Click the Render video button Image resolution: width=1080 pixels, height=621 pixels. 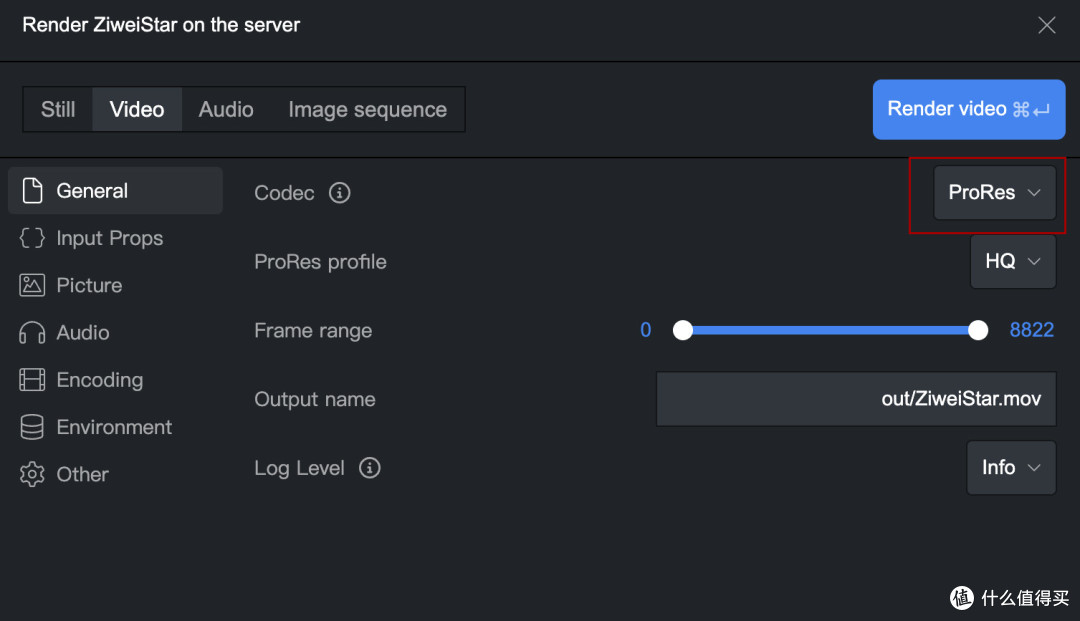968,109
